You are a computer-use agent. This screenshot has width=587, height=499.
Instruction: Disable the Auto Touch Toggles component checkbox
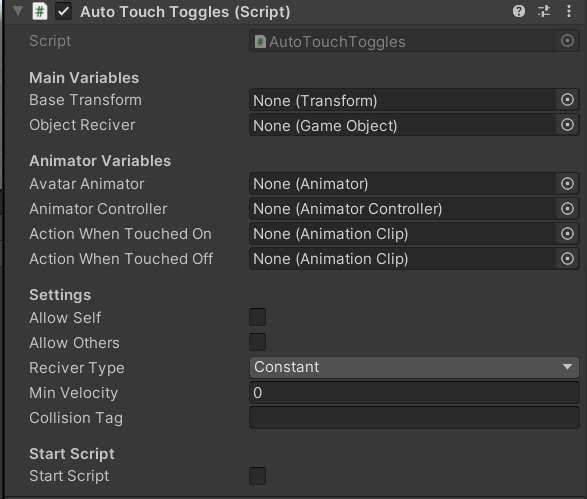(x=63, y=12)
